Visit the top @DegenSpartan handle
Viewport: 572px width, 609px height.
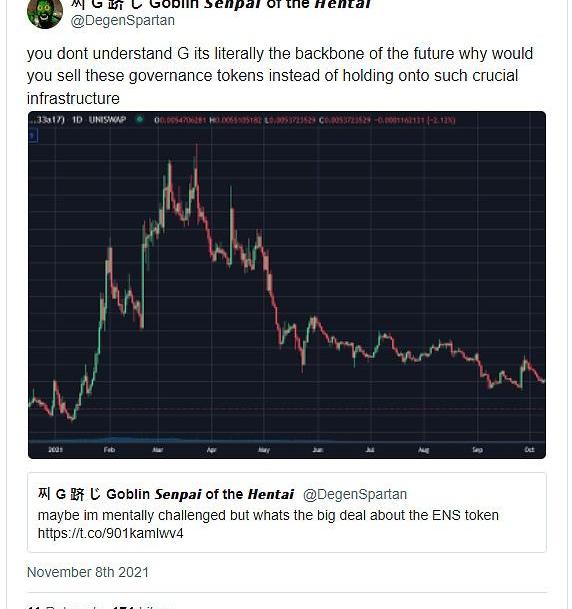pyautogui.click(x=123, y=21)
